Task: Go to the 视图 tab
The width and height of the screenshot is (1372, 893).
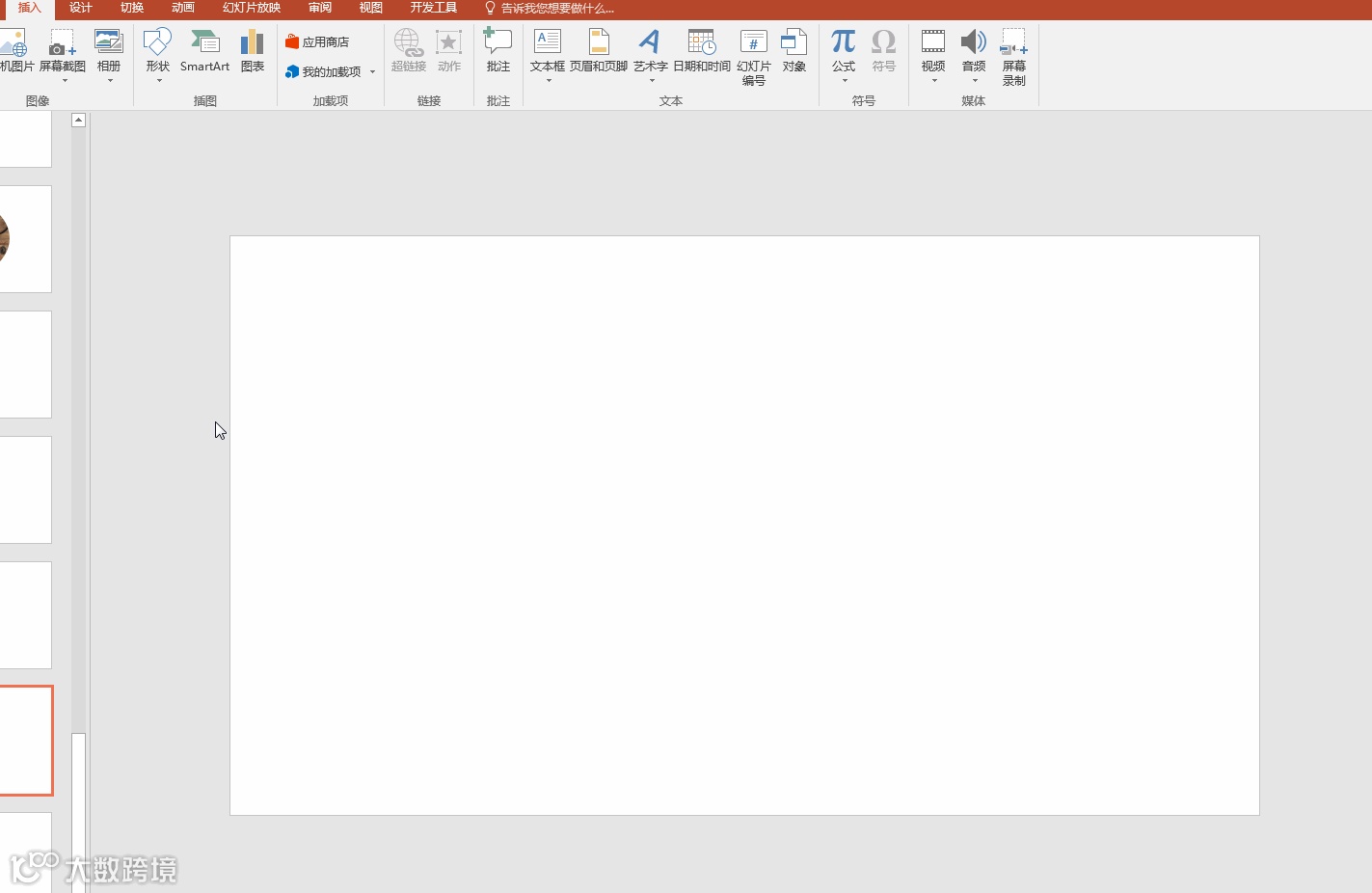Action: point(371,9)
